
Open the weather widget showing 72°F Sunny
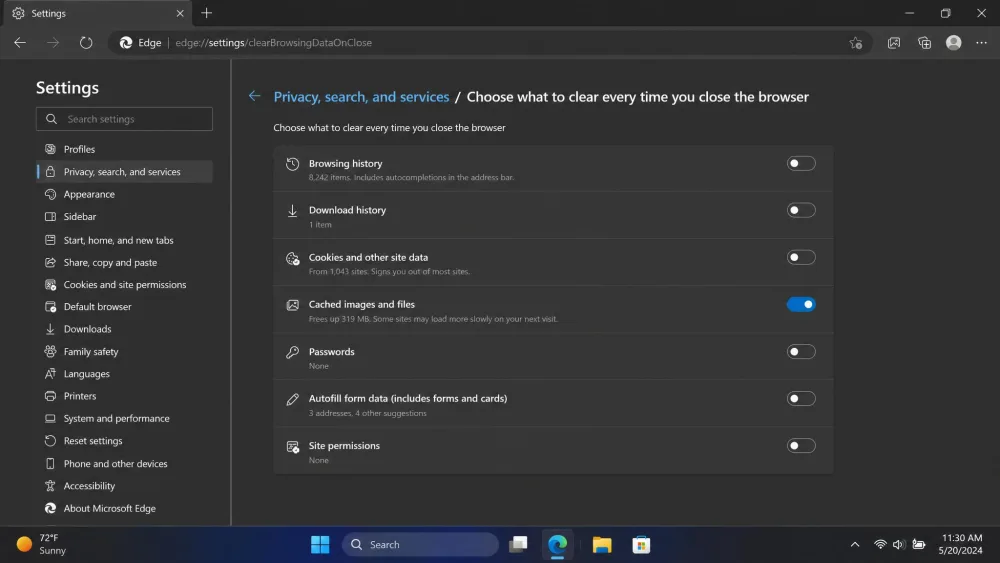pos(41,545)
